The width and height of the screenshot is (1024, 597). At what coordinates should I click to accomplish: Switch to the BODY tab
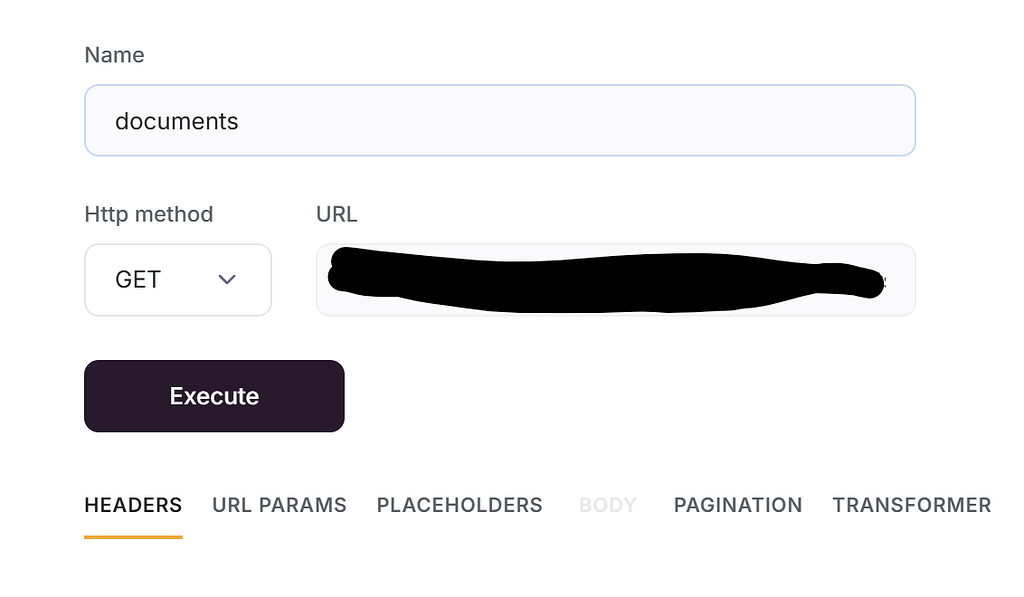[607, 505]
